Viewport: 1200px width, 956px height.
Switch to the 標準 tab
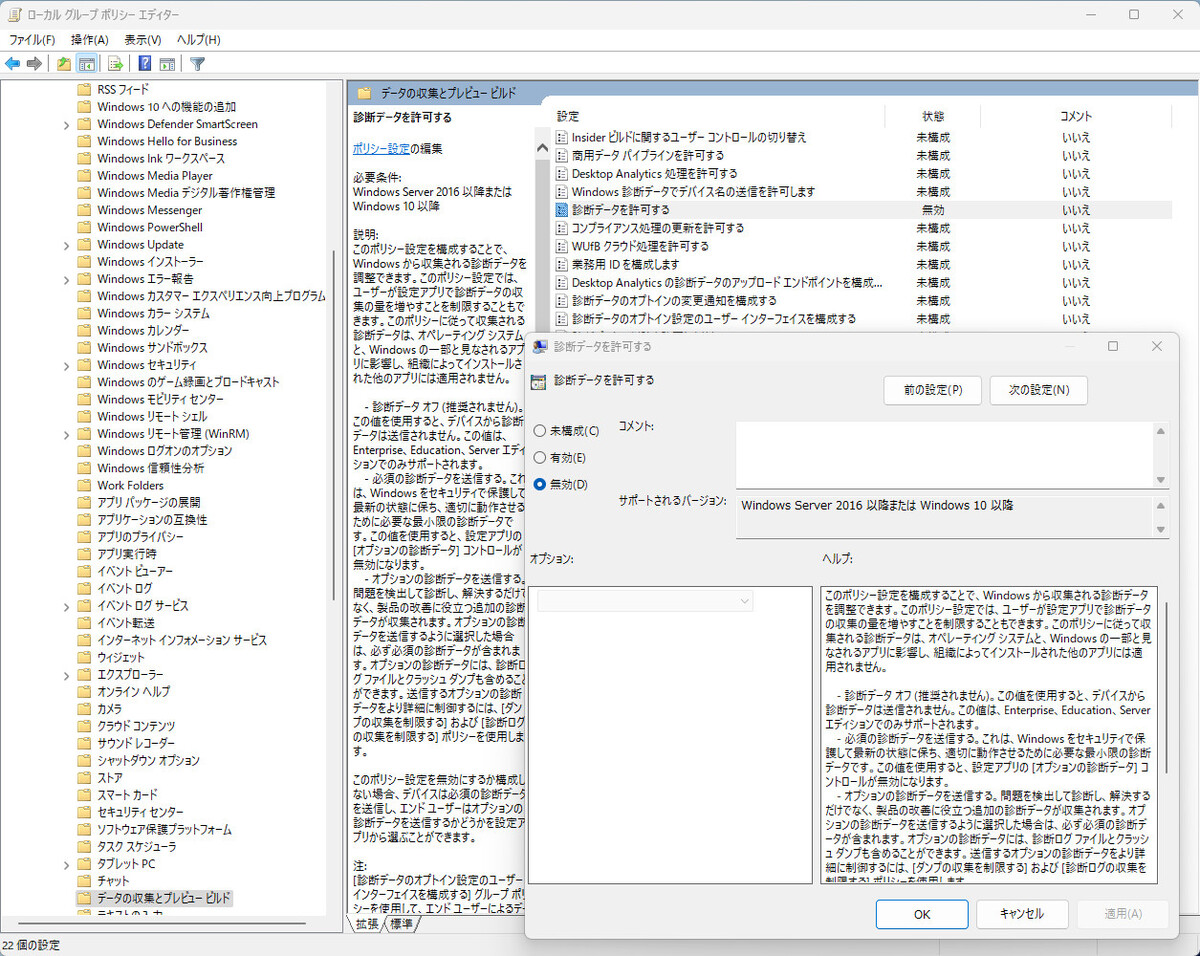coord(401,923)
